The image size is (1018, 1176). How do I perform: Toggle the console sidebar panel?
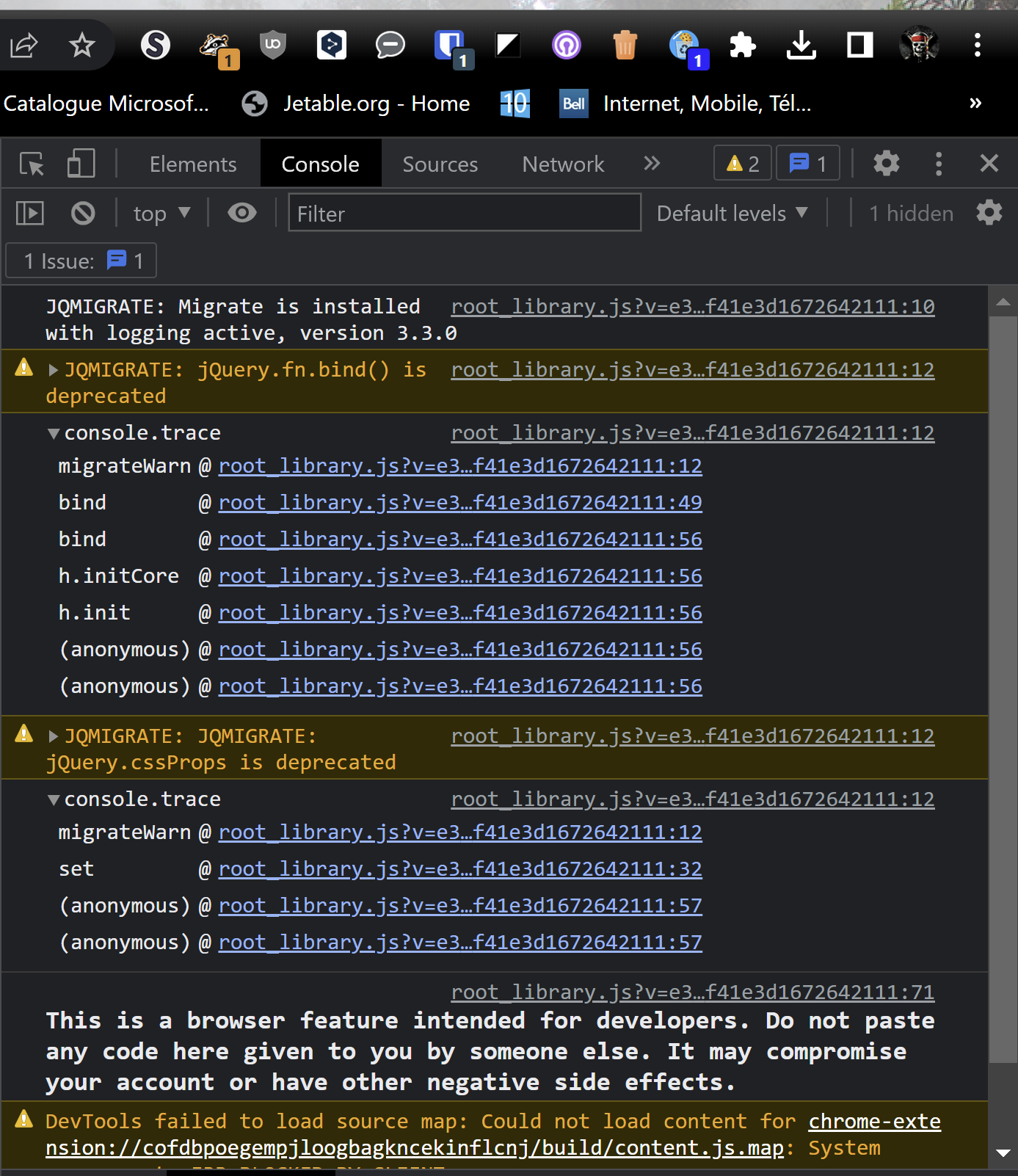pos(30,214)
